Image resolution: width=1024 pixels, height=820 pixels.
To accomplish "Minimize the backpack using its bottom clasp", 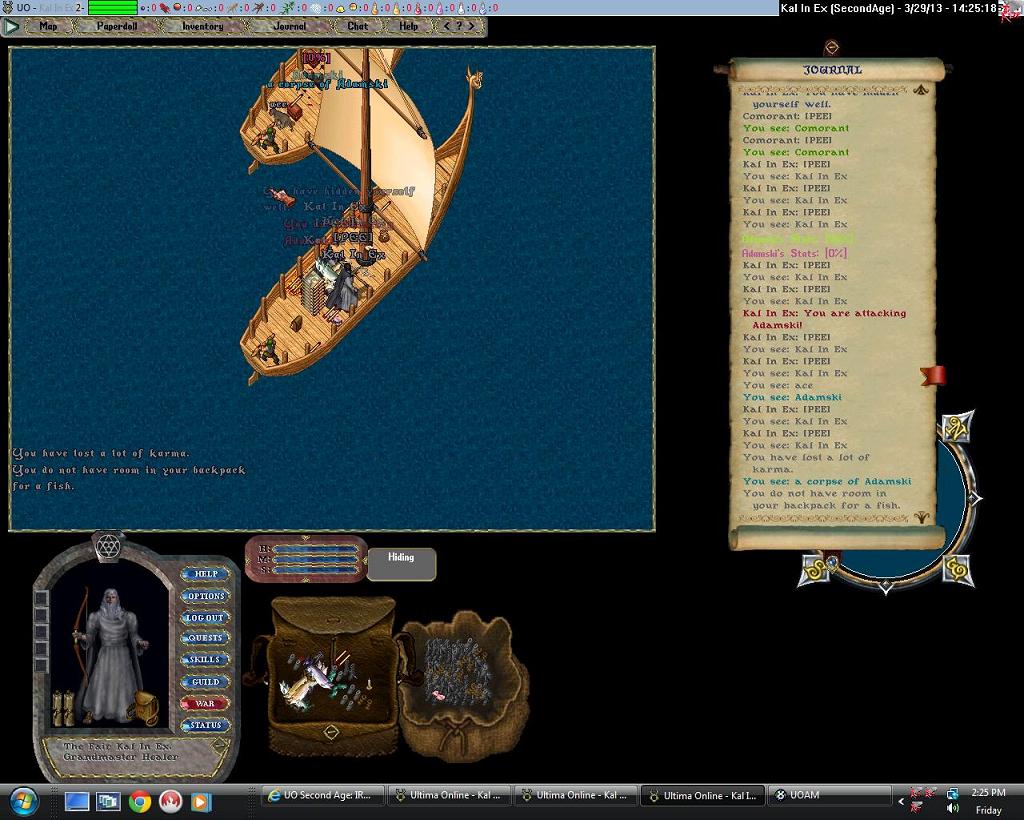I will [332, 732].
